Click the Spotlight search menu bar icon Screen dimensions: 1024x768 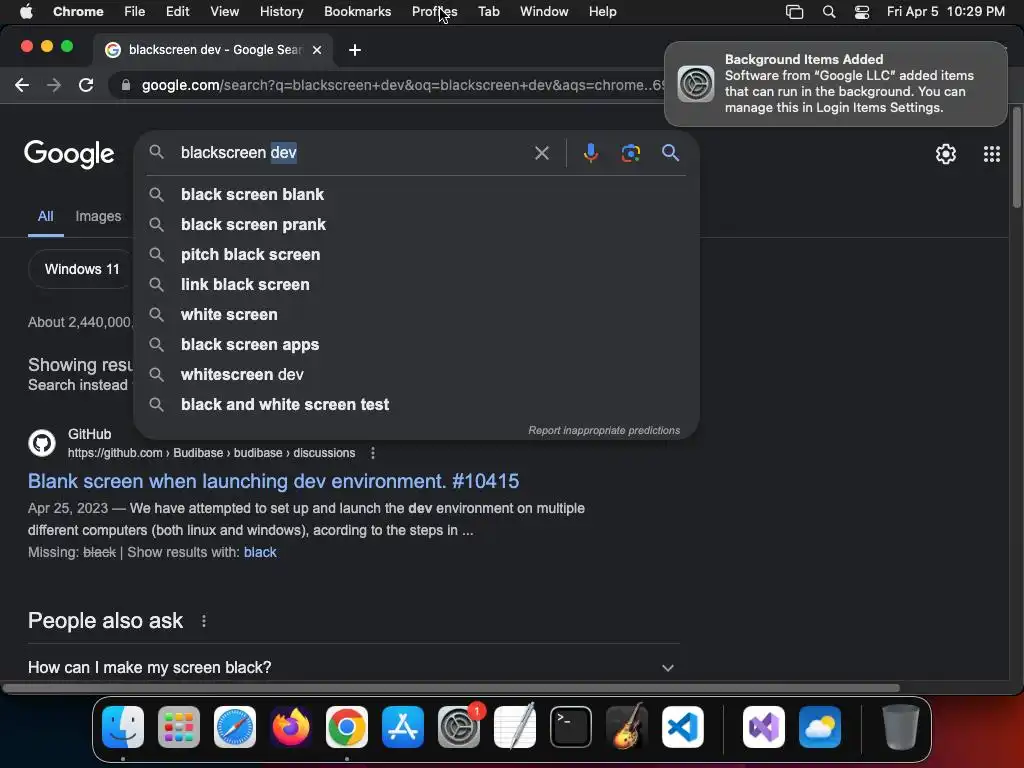[x=829, y=12]
